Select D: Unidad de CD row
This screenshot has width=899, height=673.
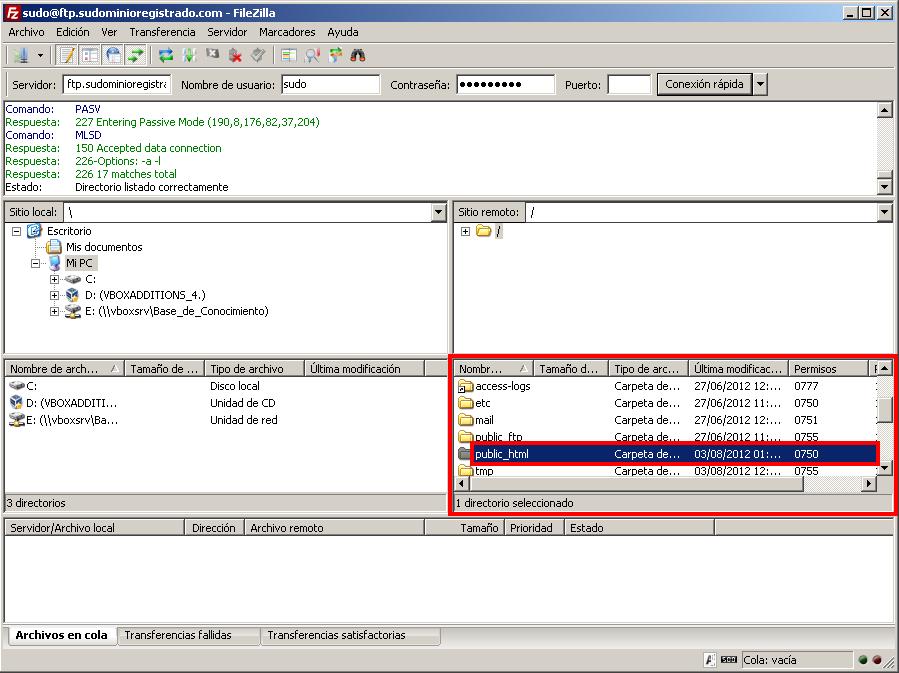(225, 403)
